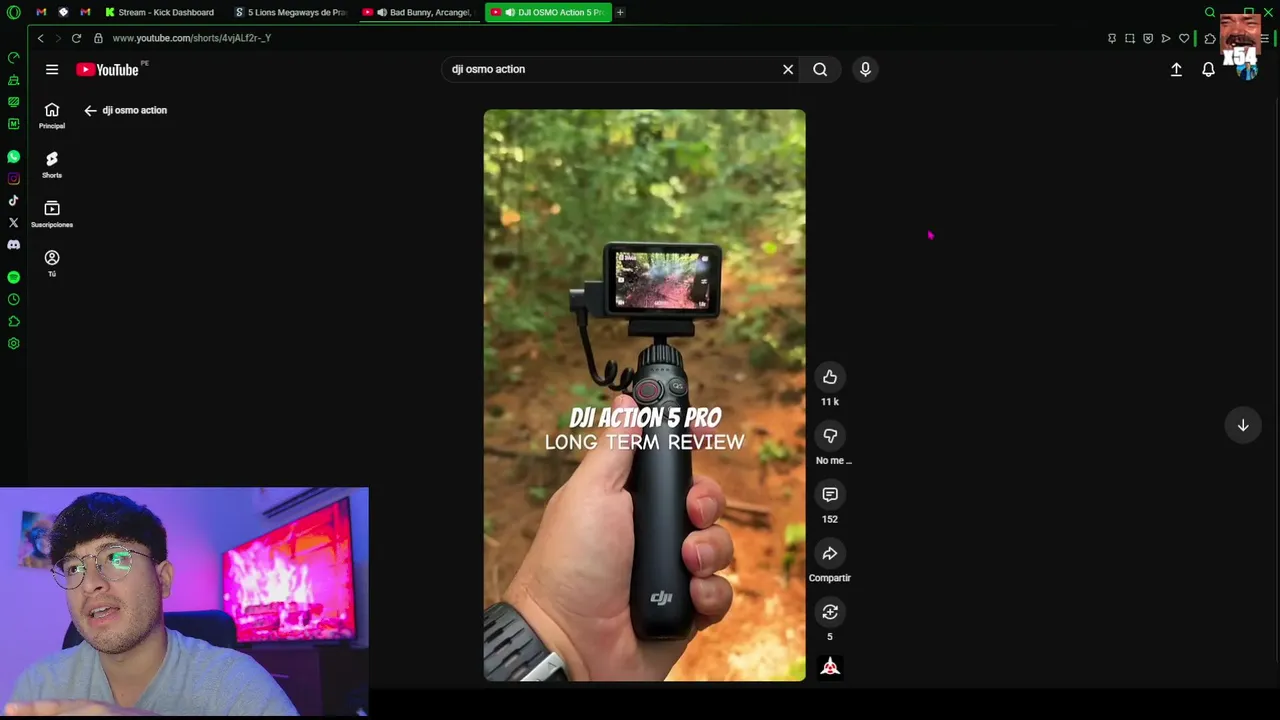Open sidebar settings gear icon
This screenshot has width=1280, height=720.
coord(13,343)
